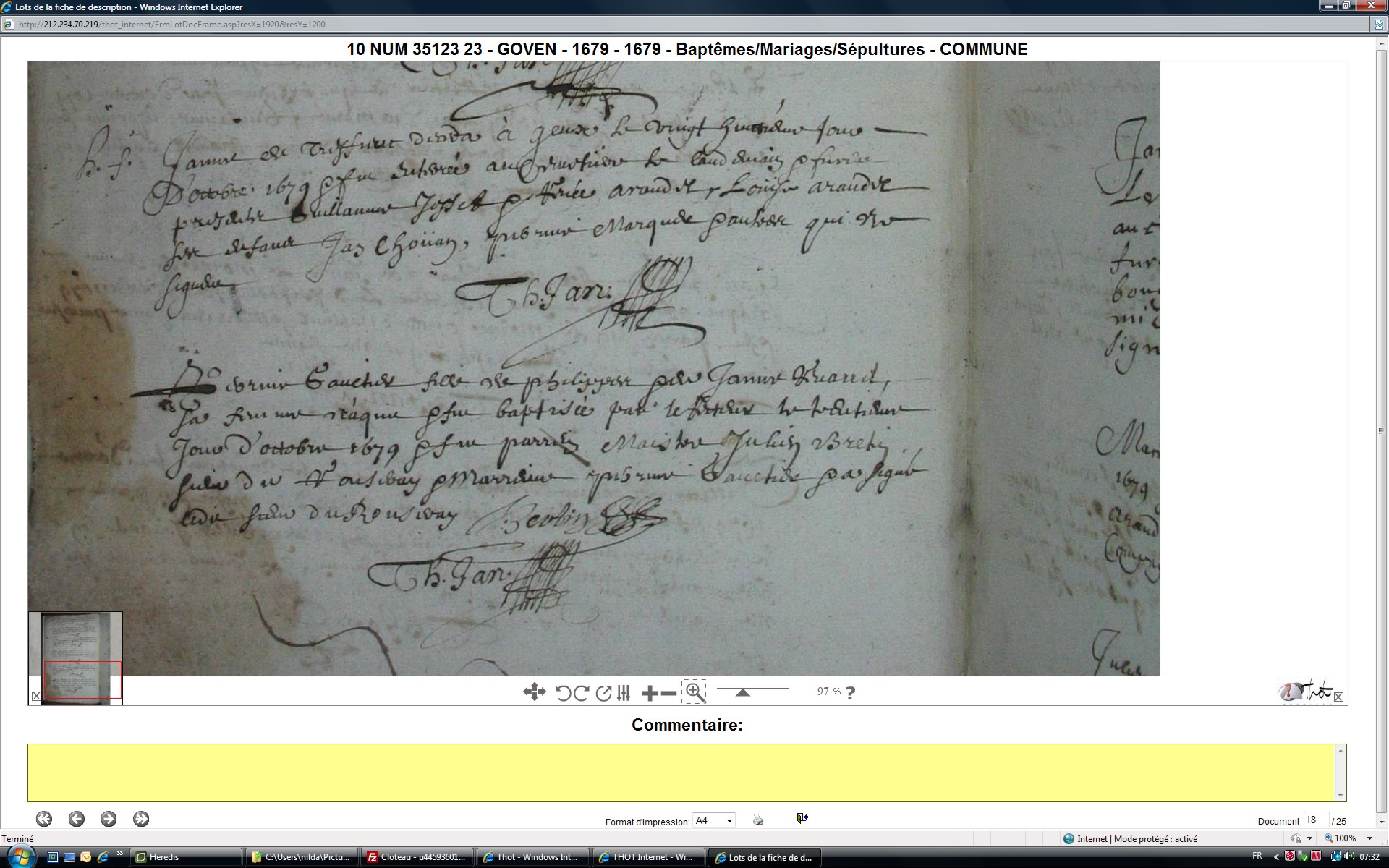Go to first document page

[44, 819]
